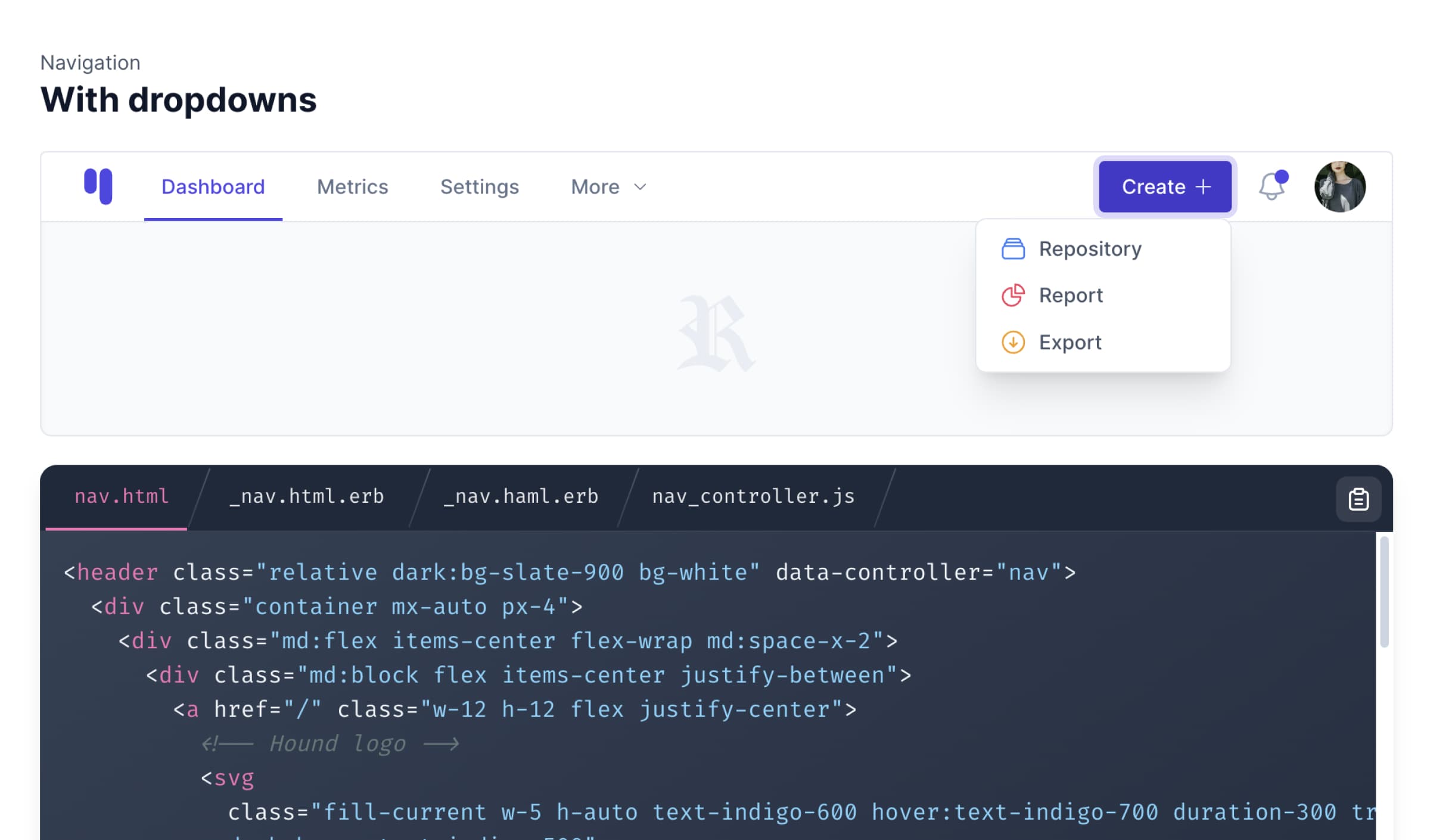Expand the More dropdown menu
1430x840 pixels.
pyautogui.click(x=607, y=186)
